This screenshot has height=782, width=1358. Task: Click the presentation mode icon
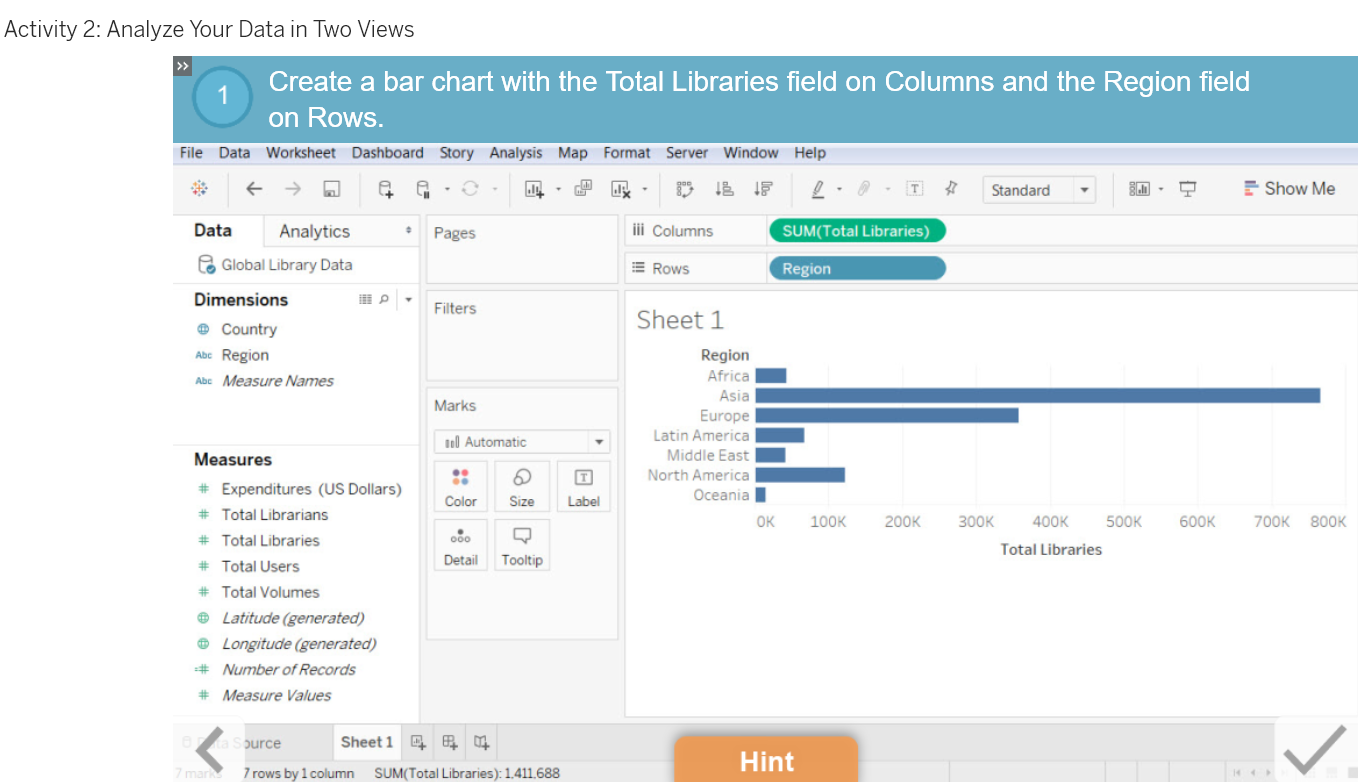(x=1188, y=189)
